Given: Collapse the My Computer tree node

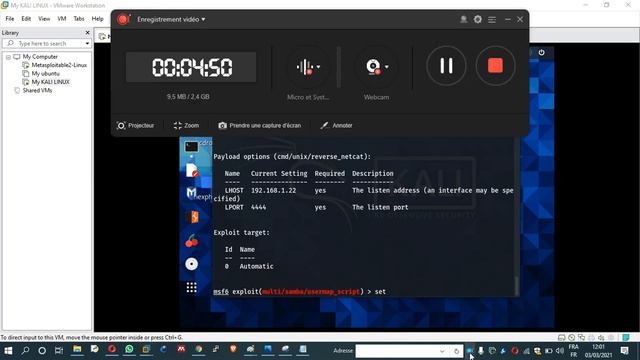Looking at the screenshot, I should click(x=8, y=57).
